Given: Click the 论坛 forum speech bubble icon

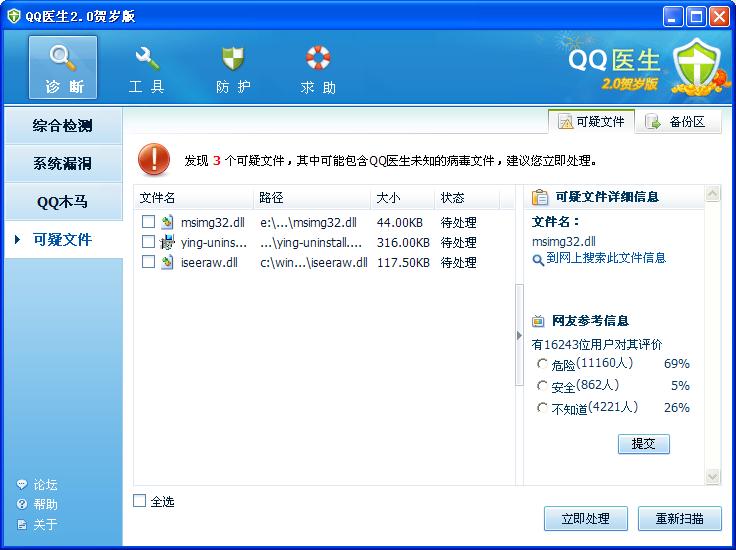Looking at the screenshot, I should (x=22, y=484).
